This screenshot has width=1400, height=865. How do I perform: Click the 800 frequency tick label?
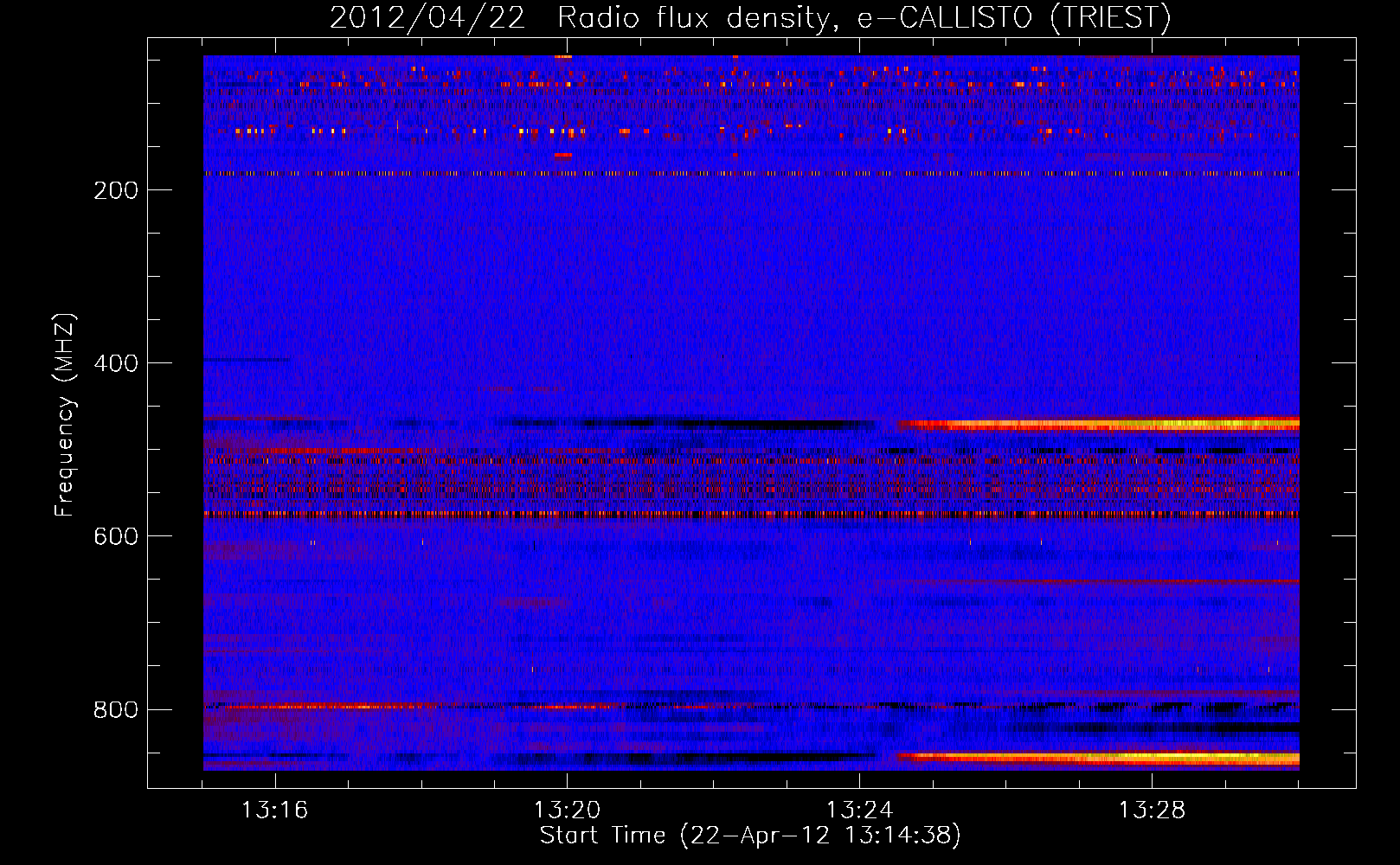coord(116,709)
